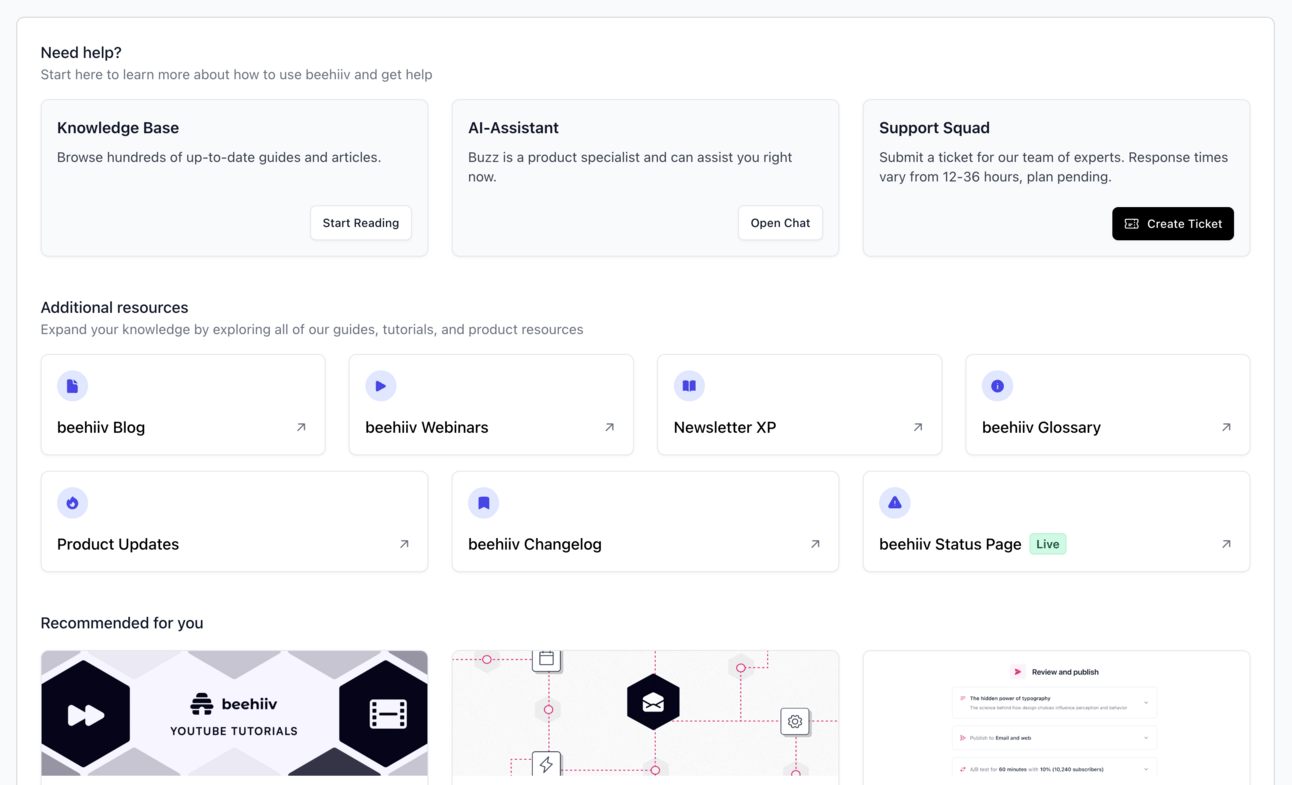Image resolution: width=1292 pixels, height=785 pixels.
Task: Select the beehiiv Blog title
Action: point(101,427)
